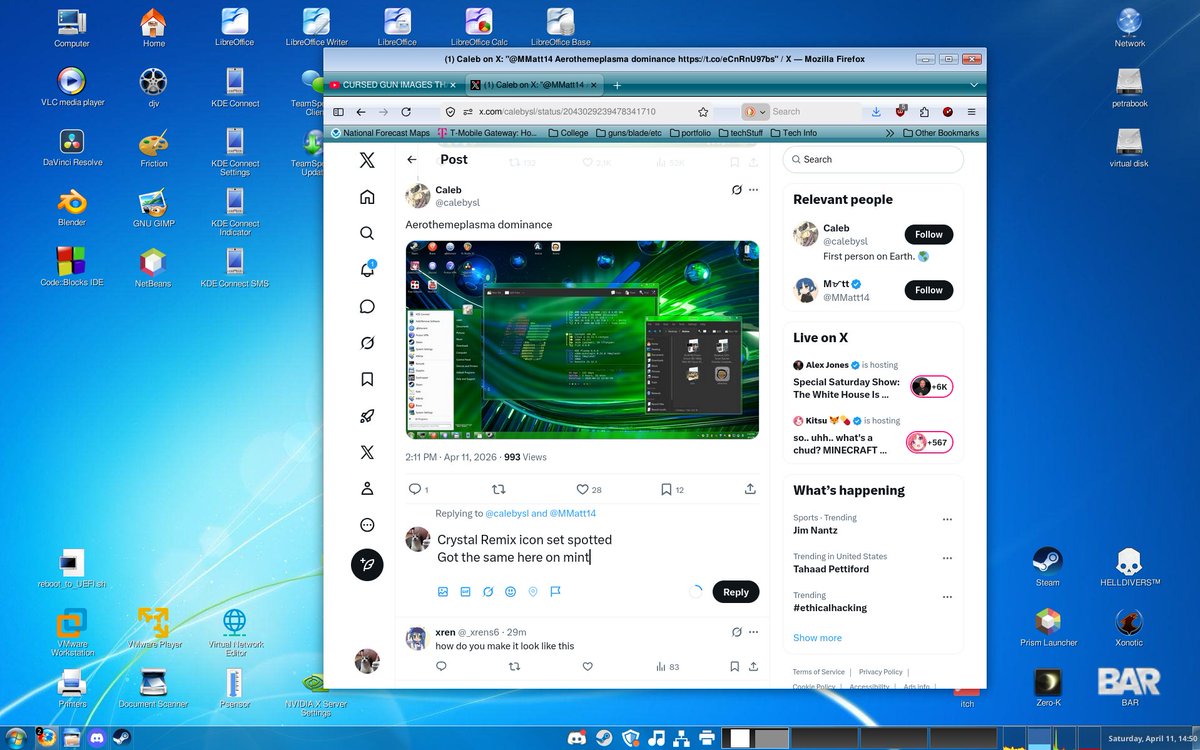1200x750 pixels.
Task: Open Grok icon in X sidebar
Action: (367, 343)
